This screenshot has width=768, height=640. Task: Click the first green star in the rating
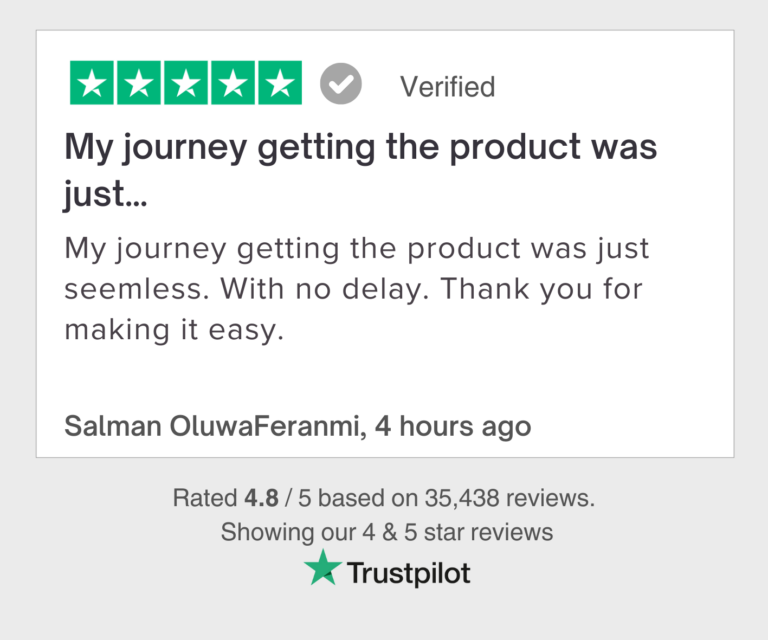[92, 84]
